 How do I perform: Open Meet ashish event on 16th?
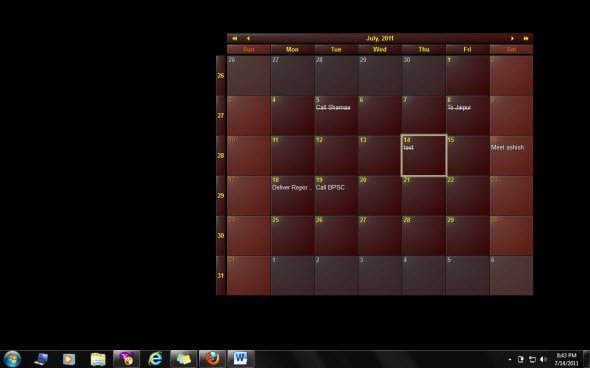click(507, 148)
